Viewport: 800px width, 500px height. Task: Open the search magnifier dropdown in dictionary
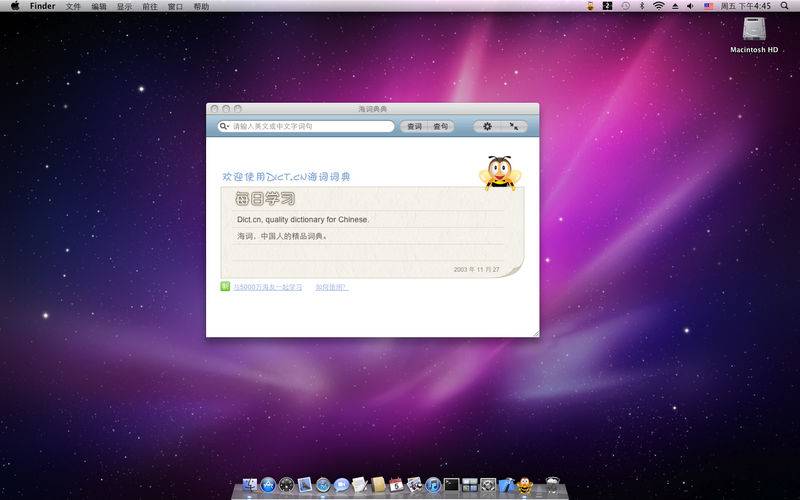pos(224,126)
